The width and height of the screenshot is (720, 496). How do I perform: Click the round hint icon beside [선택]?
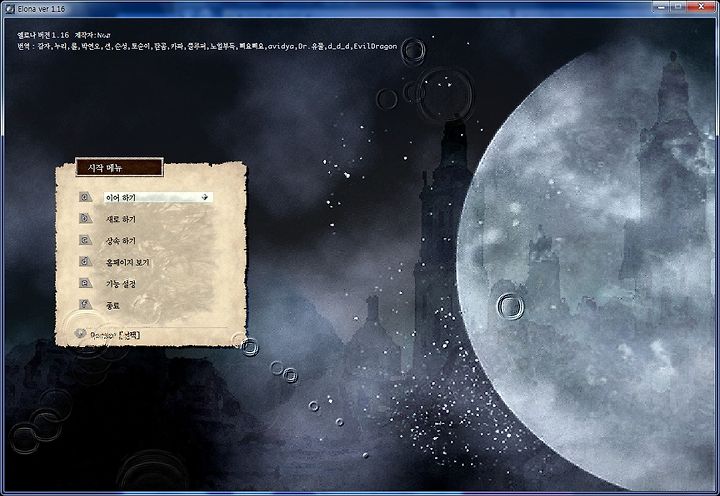click(80, 334)
